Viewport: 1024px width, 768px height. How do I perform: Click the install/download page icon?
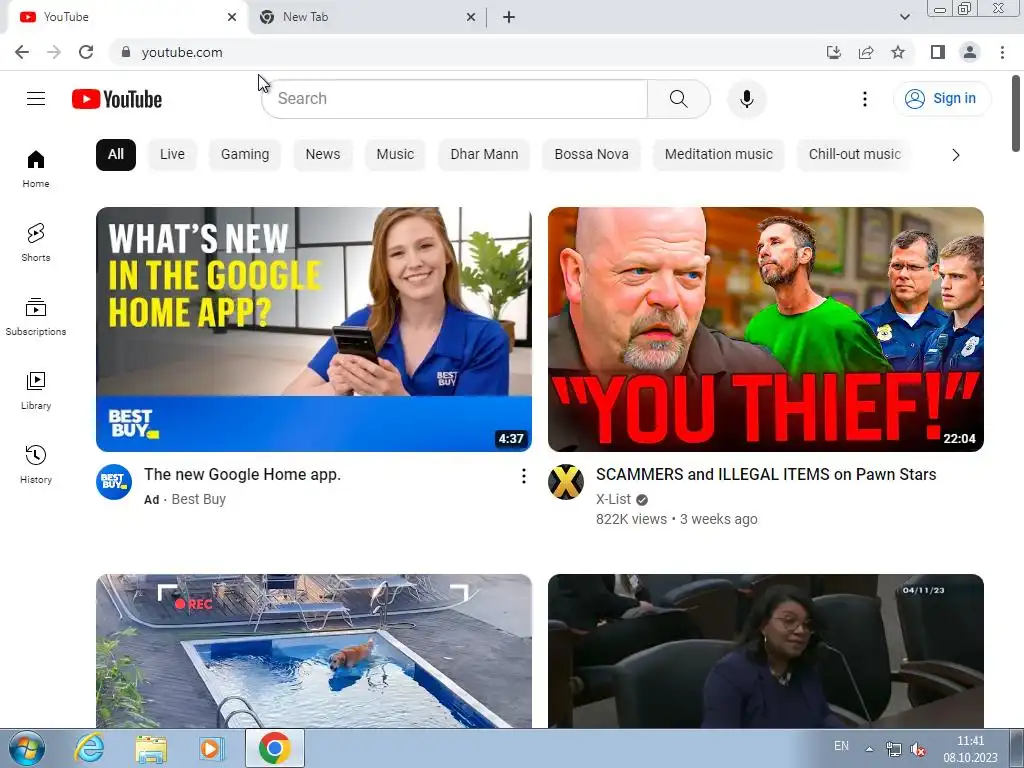[x=833, y=52]
